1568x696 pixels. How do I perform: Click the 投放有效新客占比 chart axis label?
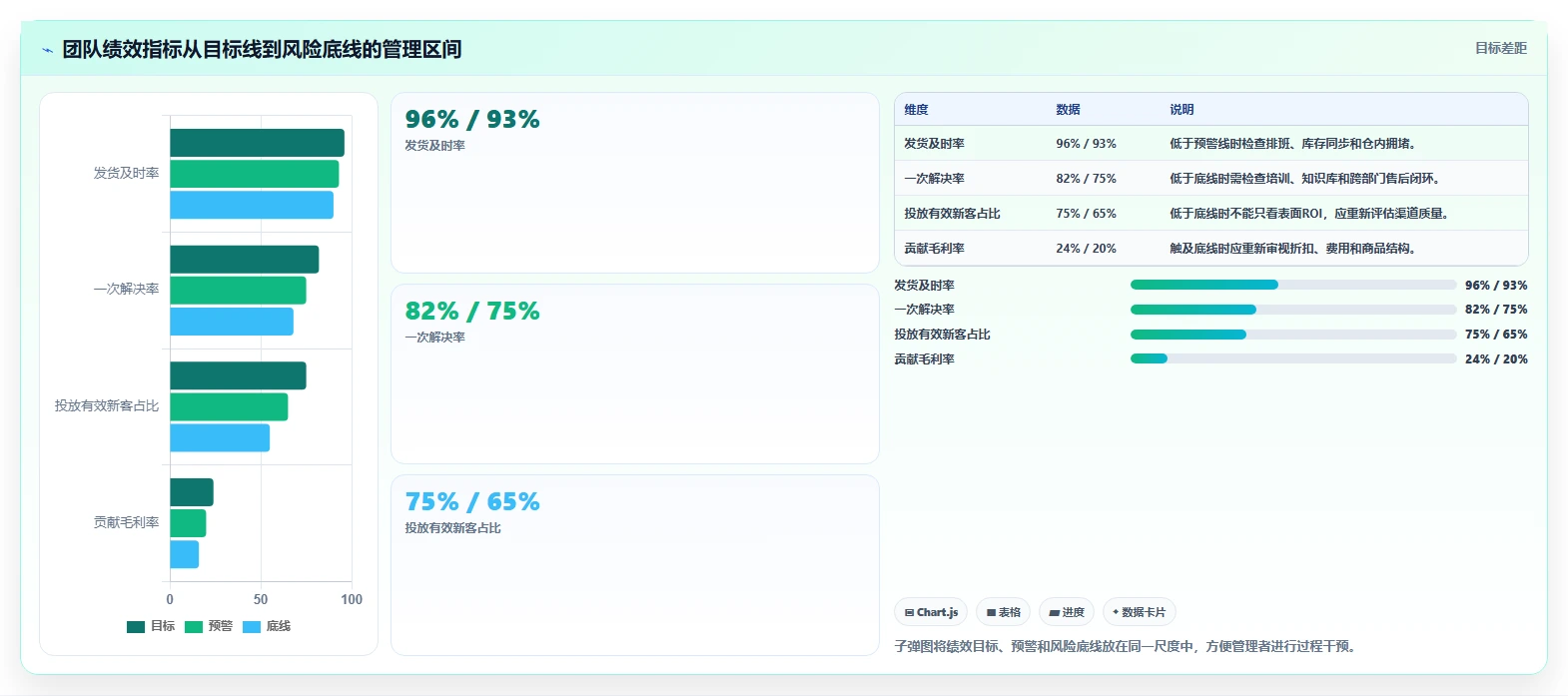pos(107,405)
